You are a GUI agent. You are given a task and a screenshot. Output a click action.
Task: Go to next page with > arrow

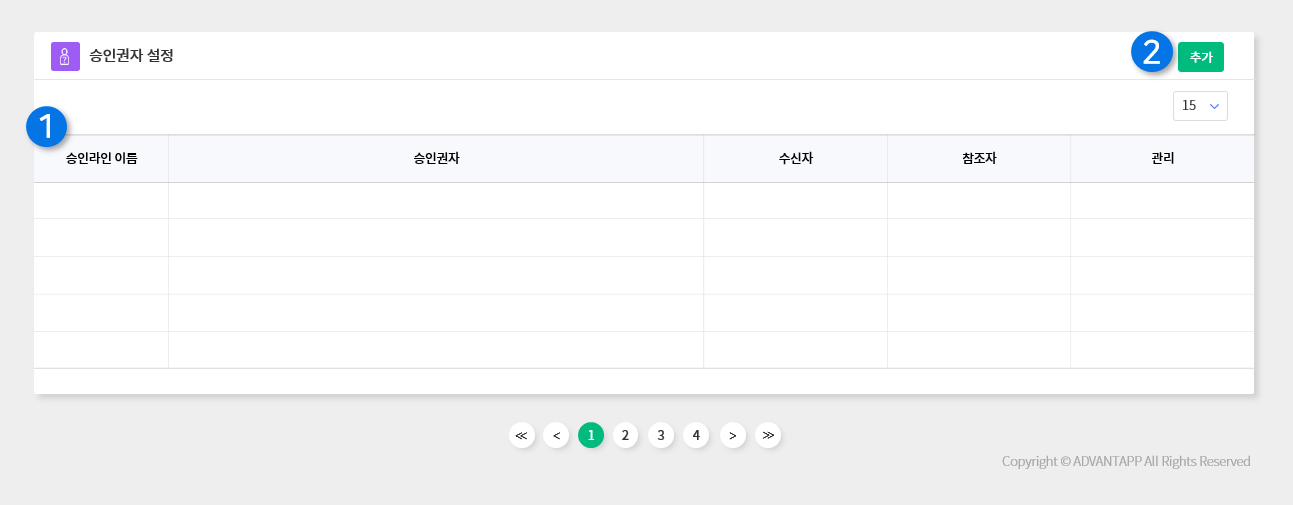pos(733,435)
